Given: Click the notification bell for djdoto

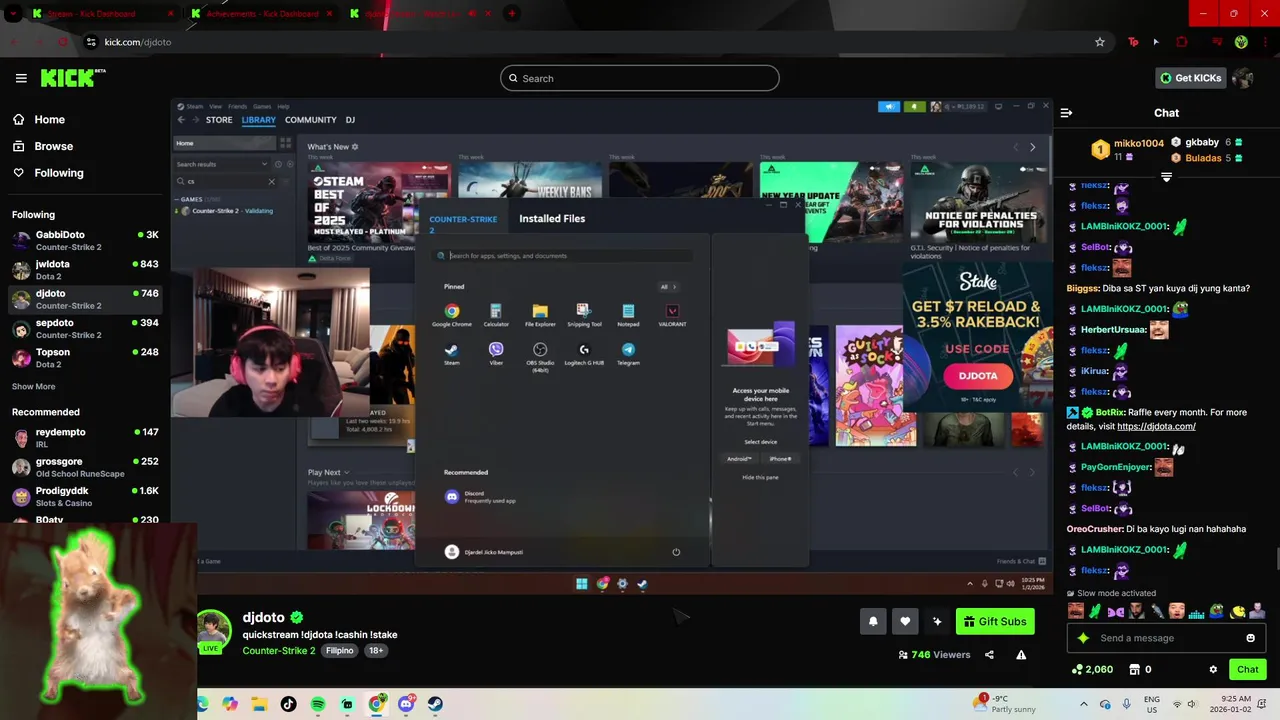Looking at the screenshot, I should [x=873, y=621].
